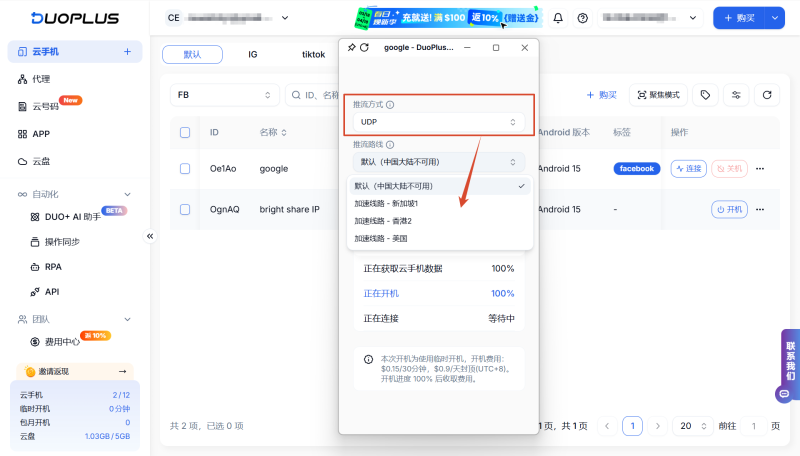The height and width of the screenshot is (456, 800).
Task: Open the tag icon button
Action: 705,95
